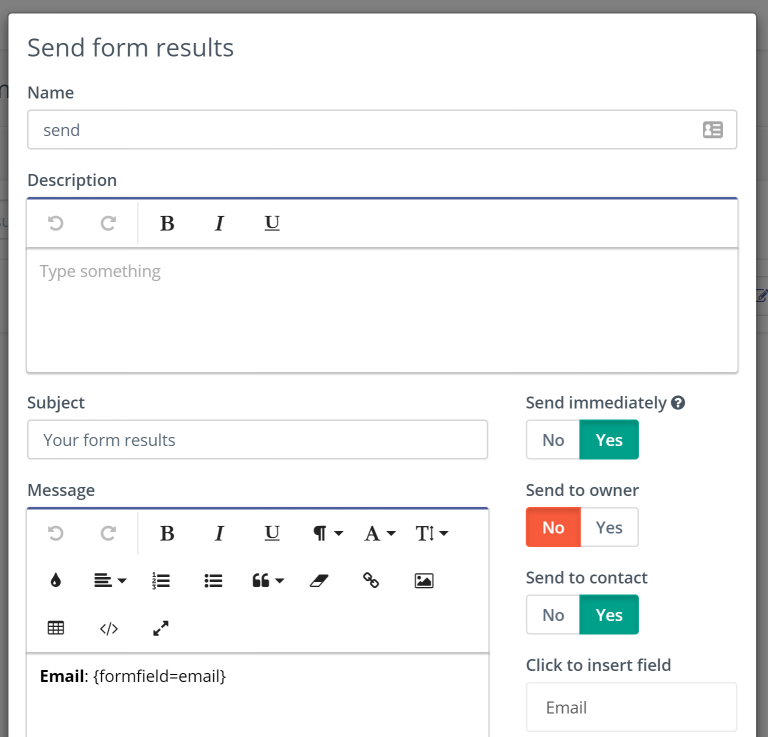Click the ordered list icon in Message toolbar
The width and height of the screenshot is (768, 737).
(161, 580)
